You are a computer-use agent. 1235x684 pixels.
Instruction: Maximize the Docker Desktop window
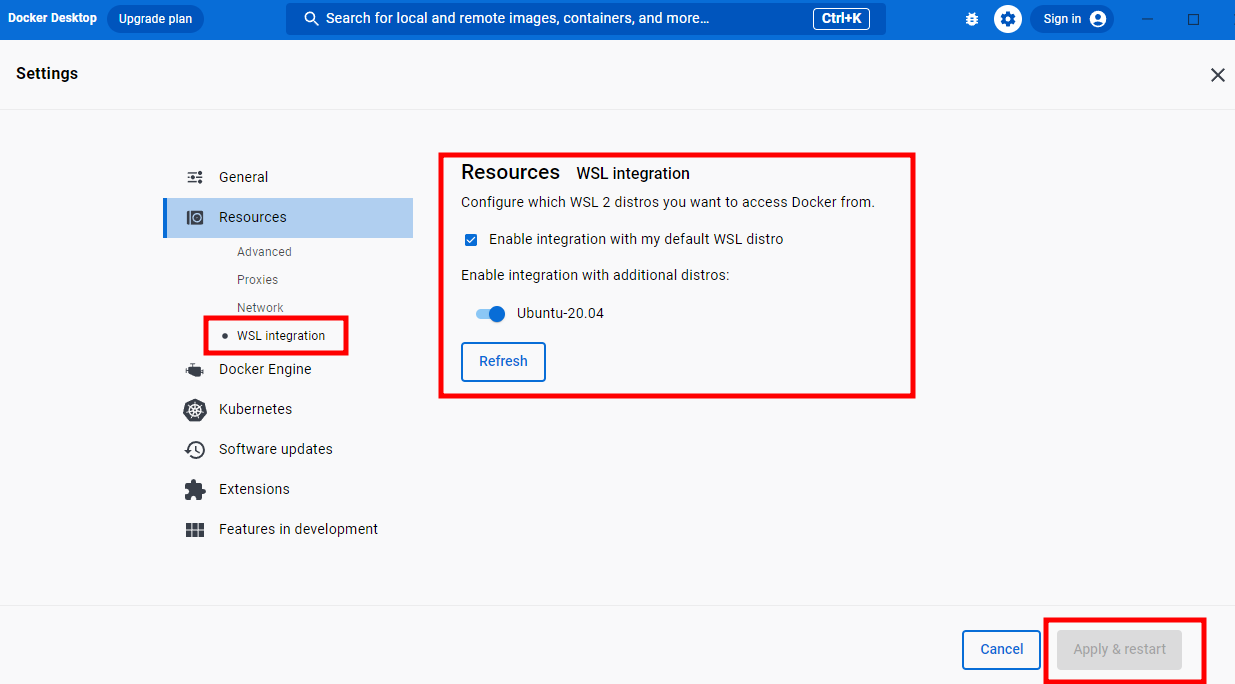[1193, 19]
